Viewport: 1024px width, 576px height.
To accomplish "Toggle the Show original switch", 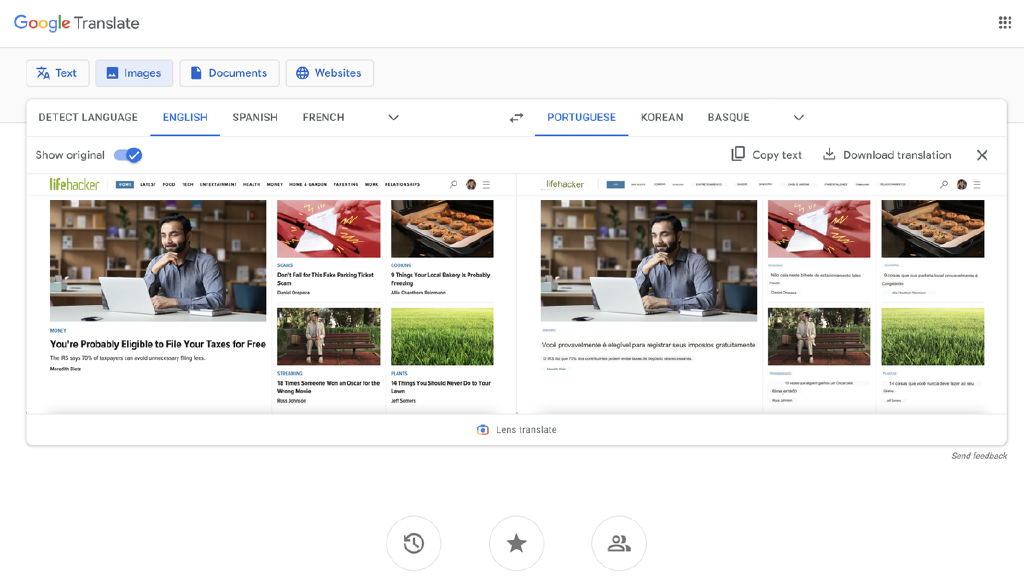I will point(128,155).
